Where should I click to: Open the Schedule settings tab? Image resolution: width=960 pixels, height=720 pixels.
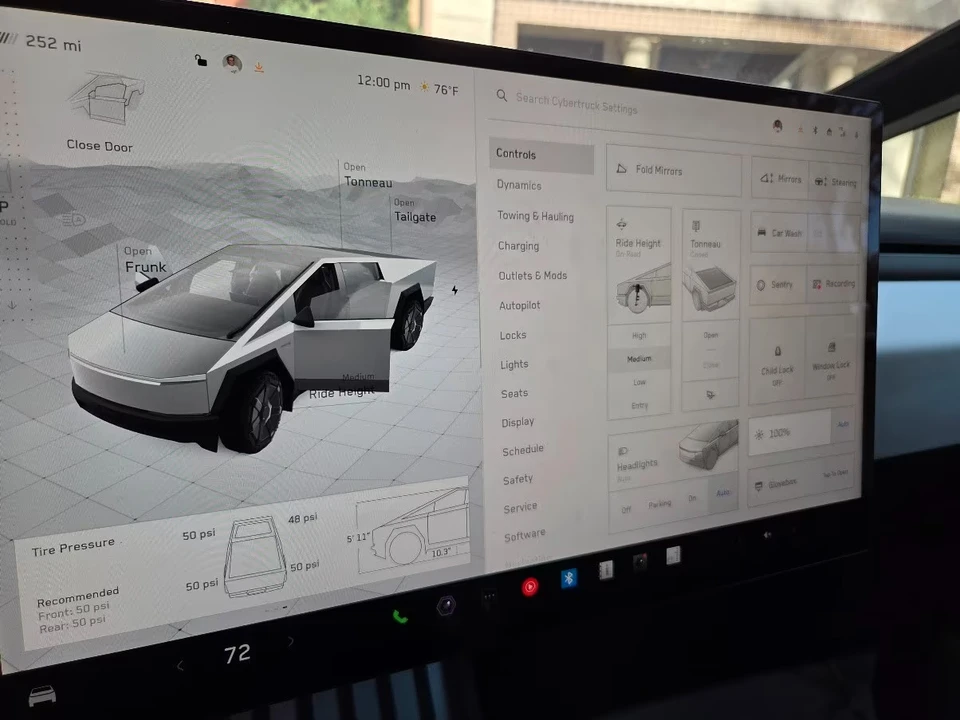(523, 450)
